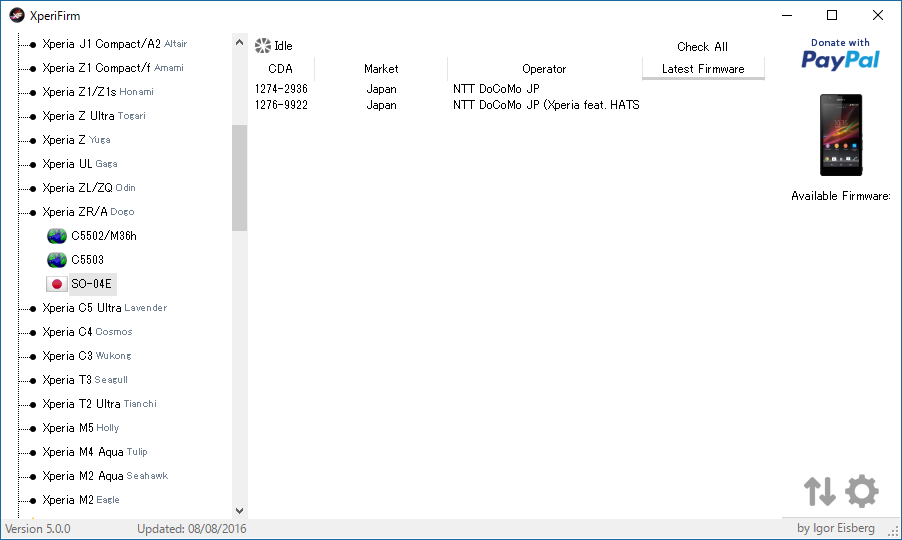The image size is (902, 540).
Task: Click the Japan flag icon beside SO-04E
Action: tap(56, 284)
